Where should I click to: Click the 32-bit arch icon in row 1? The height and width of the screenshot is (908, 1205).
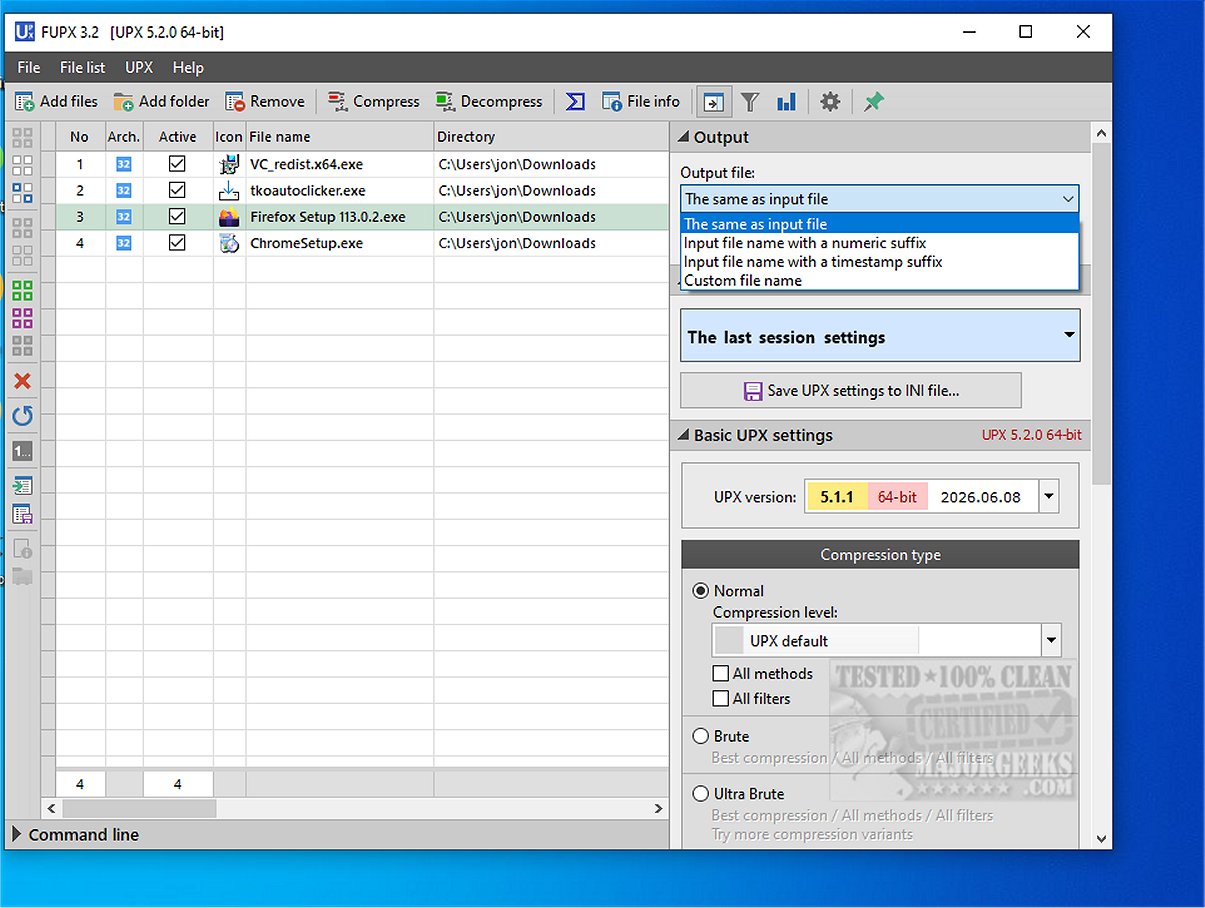pyautogui.click(x=124, y=164)
